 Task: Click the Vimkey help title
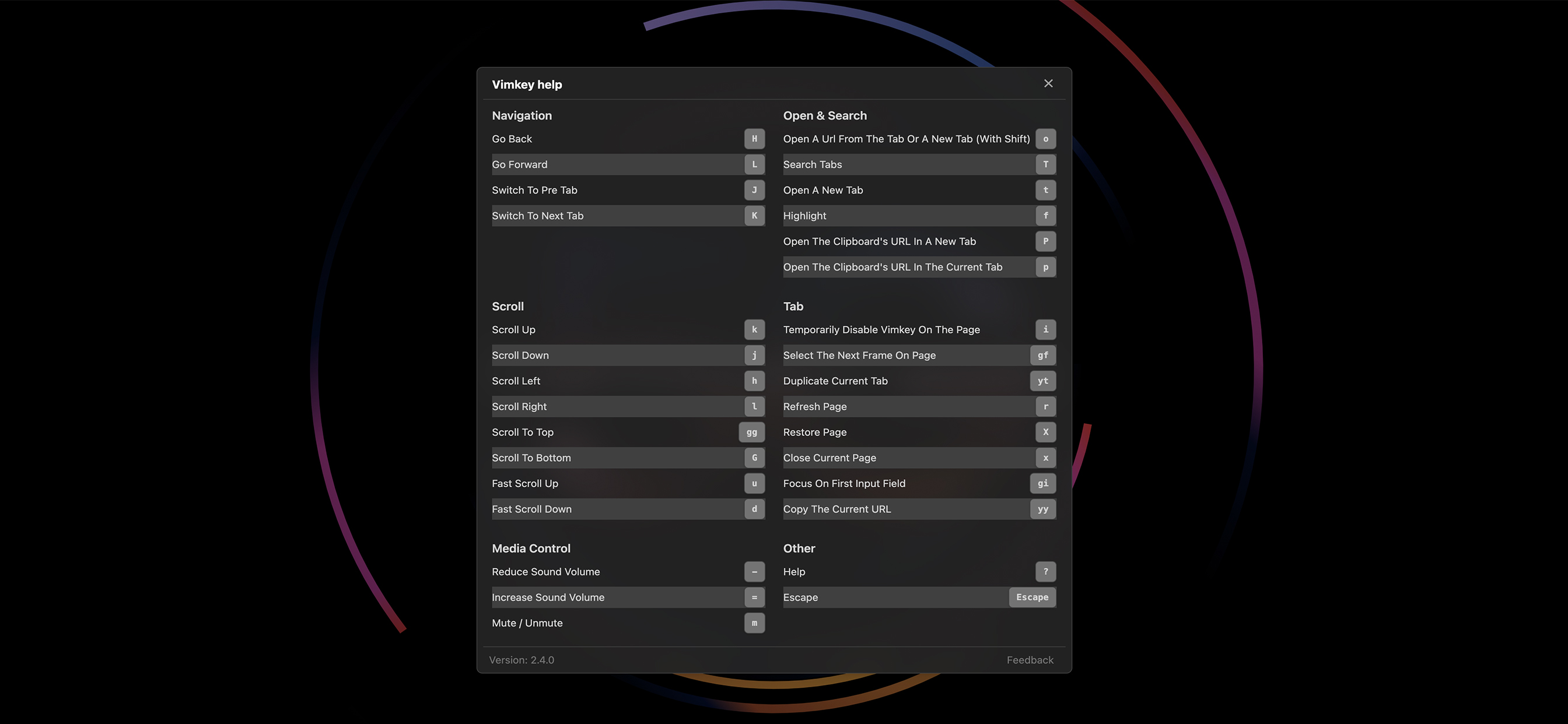pos(527,85)
